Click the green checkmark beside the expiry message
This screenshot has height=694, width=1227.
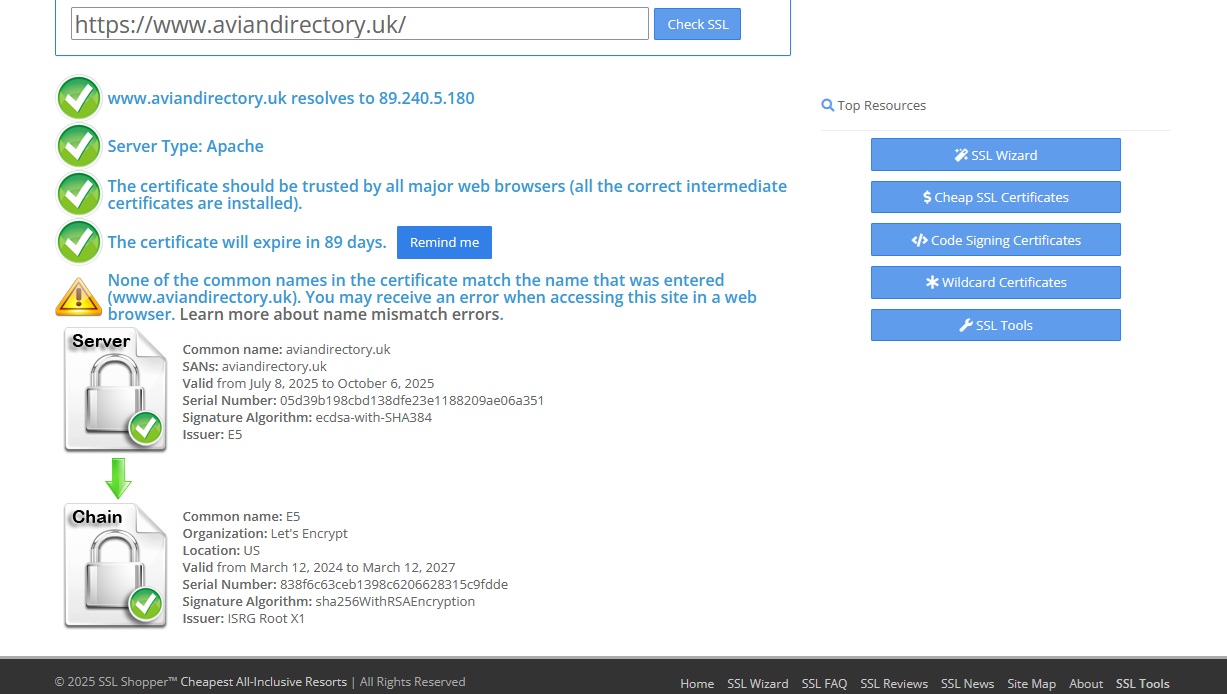click(x=79, y=242)
